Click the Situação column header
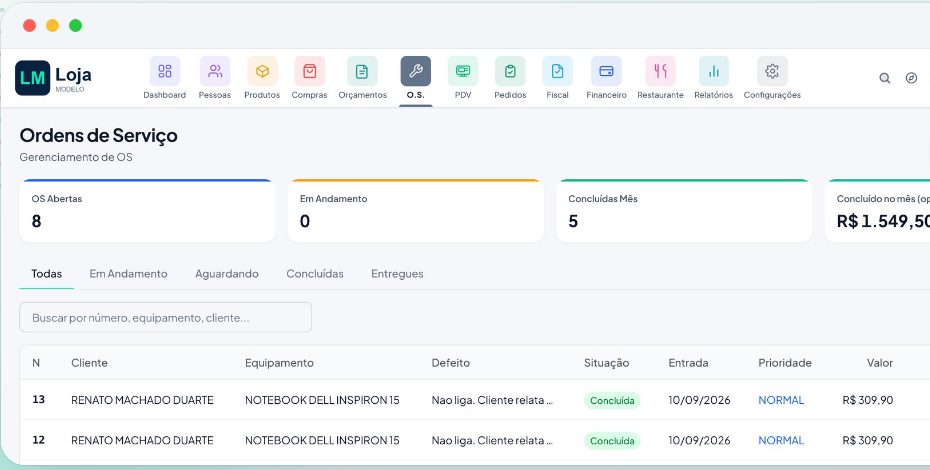The image size is (930, 470). tap(606, 363)
